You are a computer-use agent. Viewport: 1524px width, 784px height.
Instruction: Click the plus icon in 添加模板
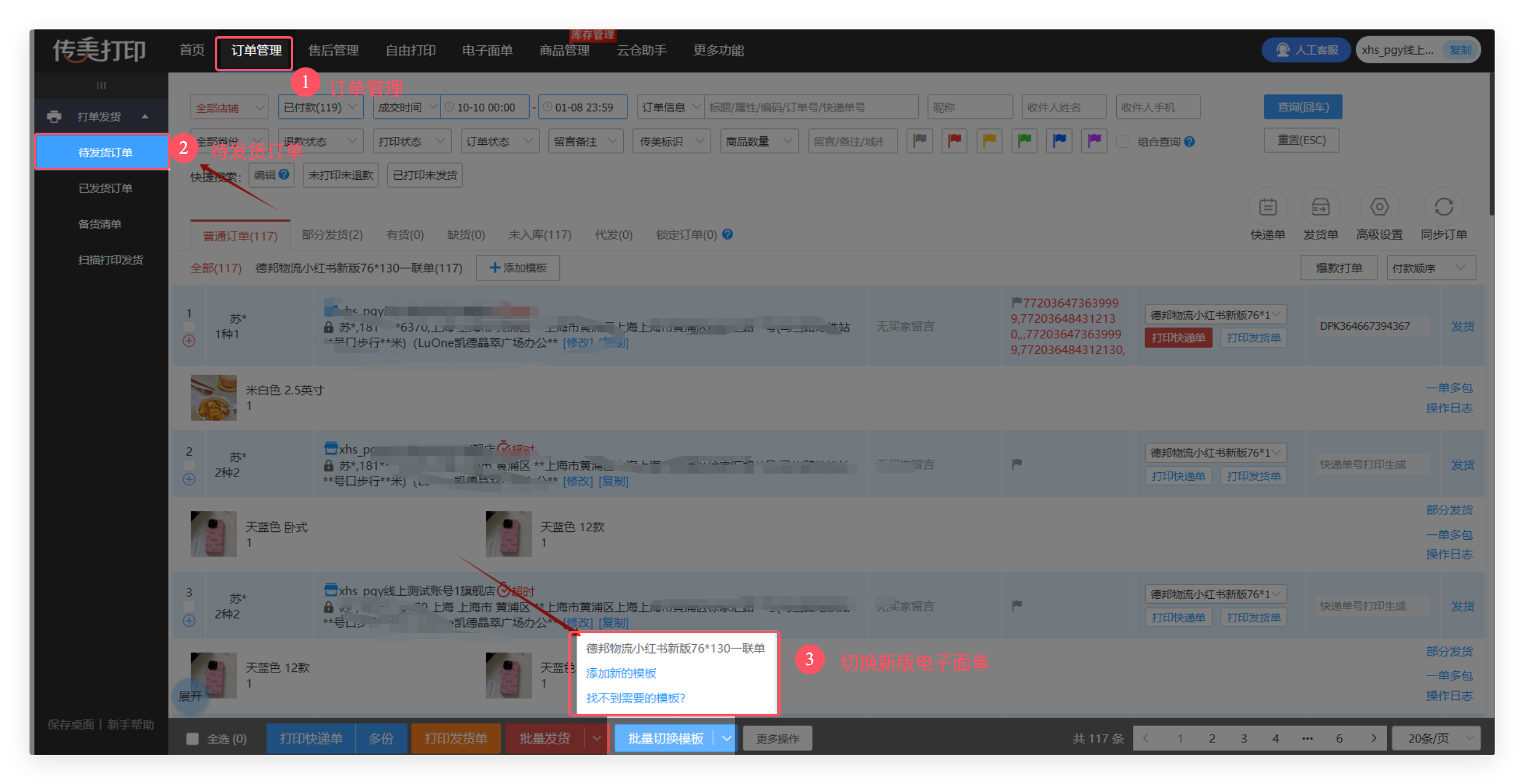pos(494,267)
